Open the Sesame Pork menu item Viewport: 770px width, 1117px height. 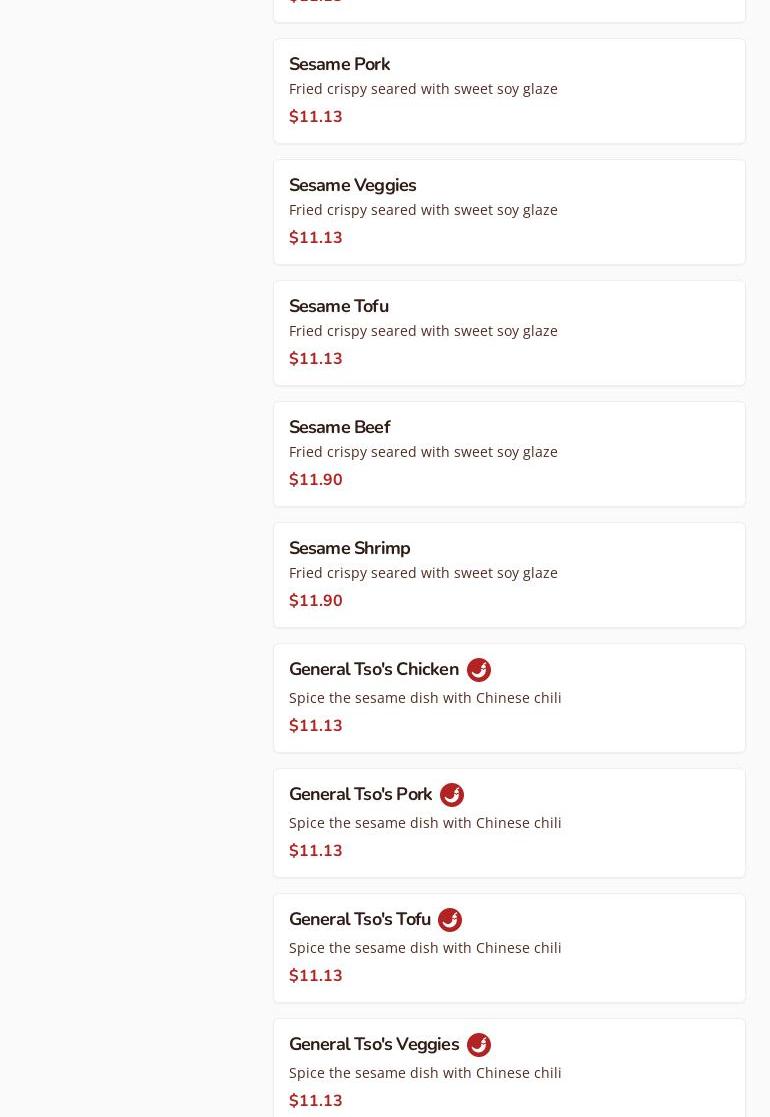pos(339,64)
